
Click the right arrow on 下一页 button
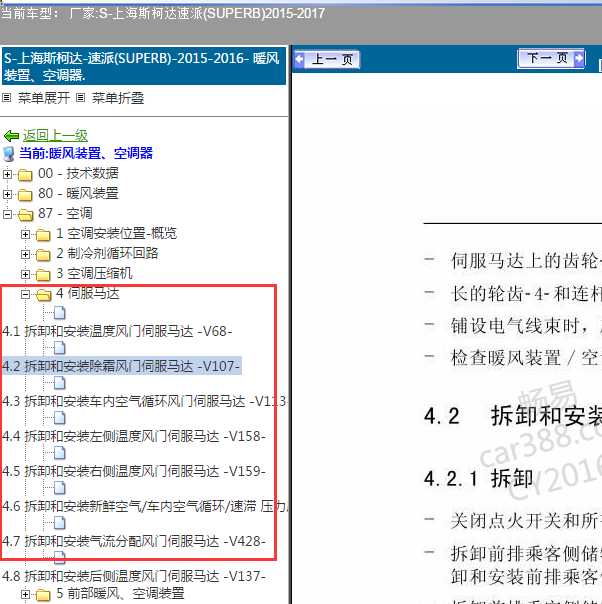579,59
